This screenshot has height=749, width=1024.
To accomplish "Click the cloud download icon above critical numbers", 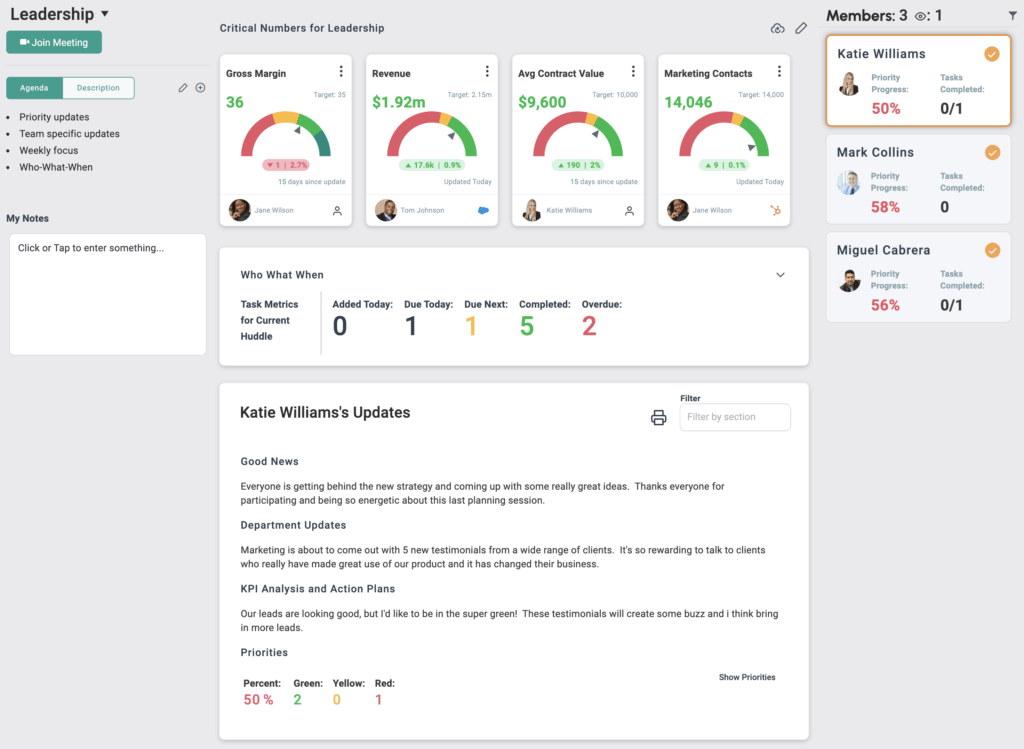I will tap(778, 29).
